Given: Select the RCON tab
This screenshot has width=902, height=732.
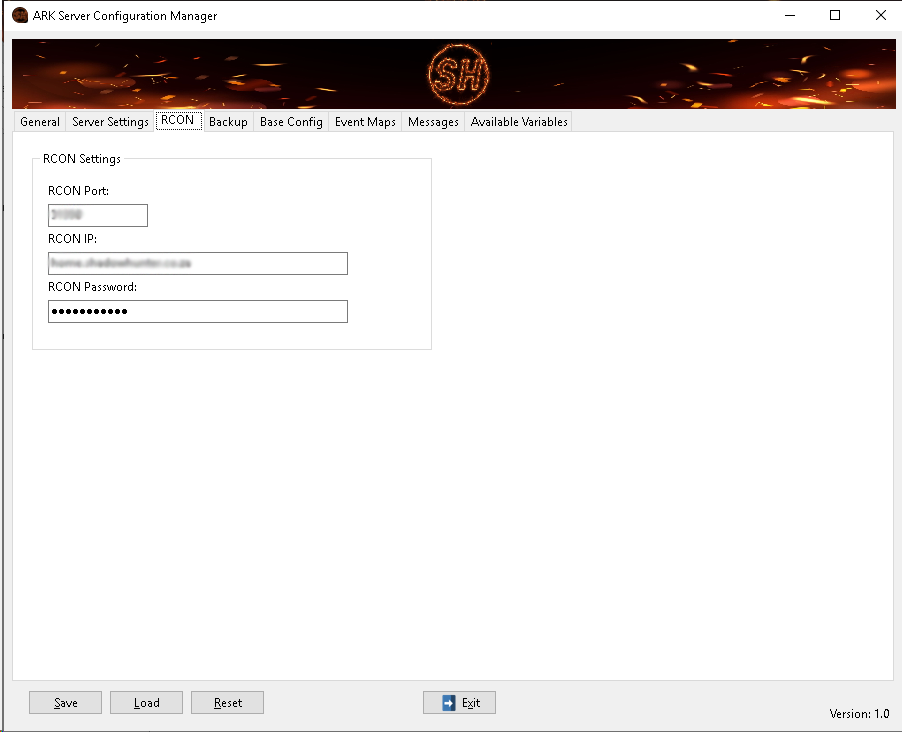Looking at the screenshot, I should 178,121.
